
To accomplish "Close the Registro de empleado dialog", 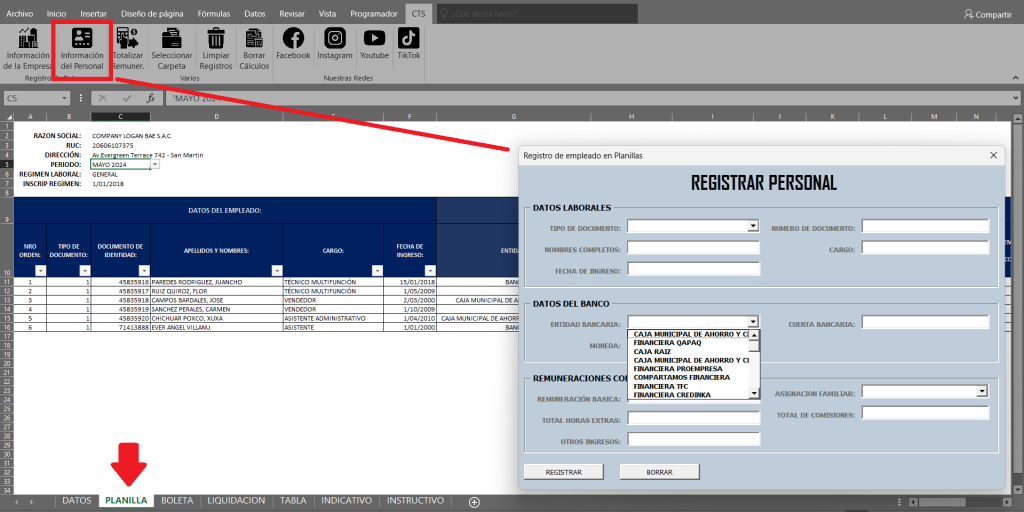I will pos(993,155).
